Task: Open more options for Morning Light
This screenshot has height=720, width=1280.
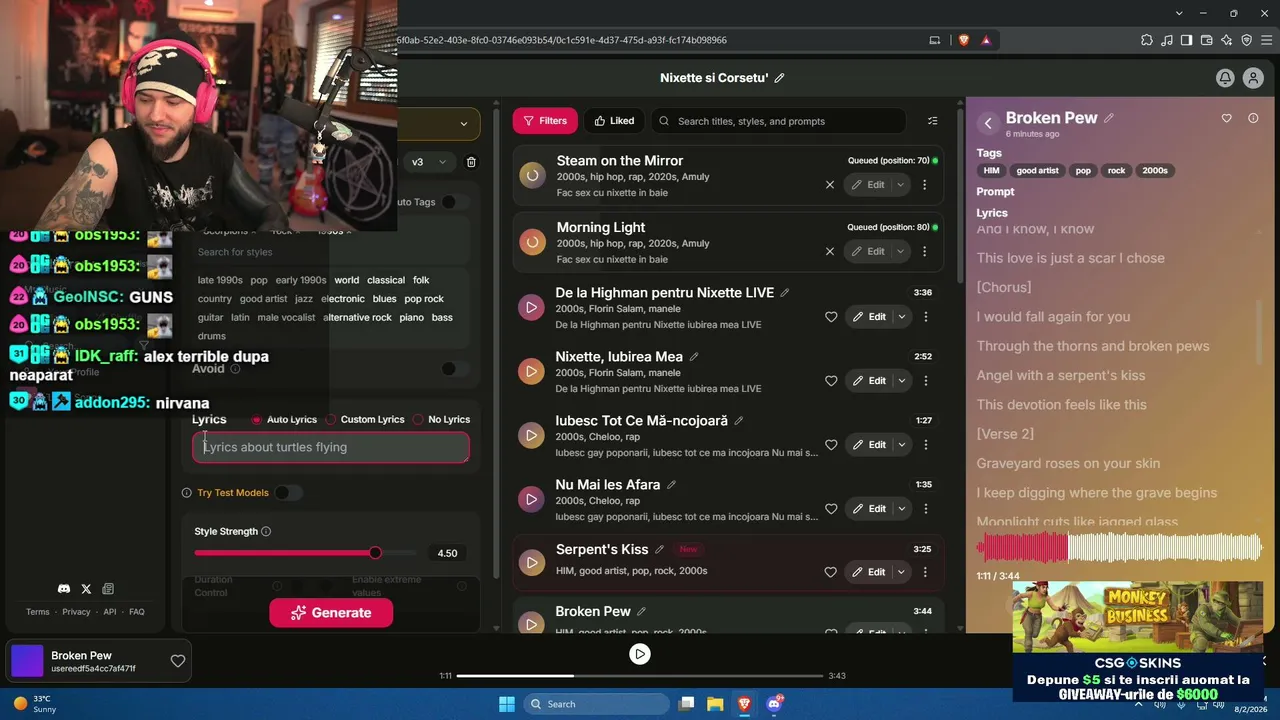Action: pyautogui.click(x=924, y=251)
